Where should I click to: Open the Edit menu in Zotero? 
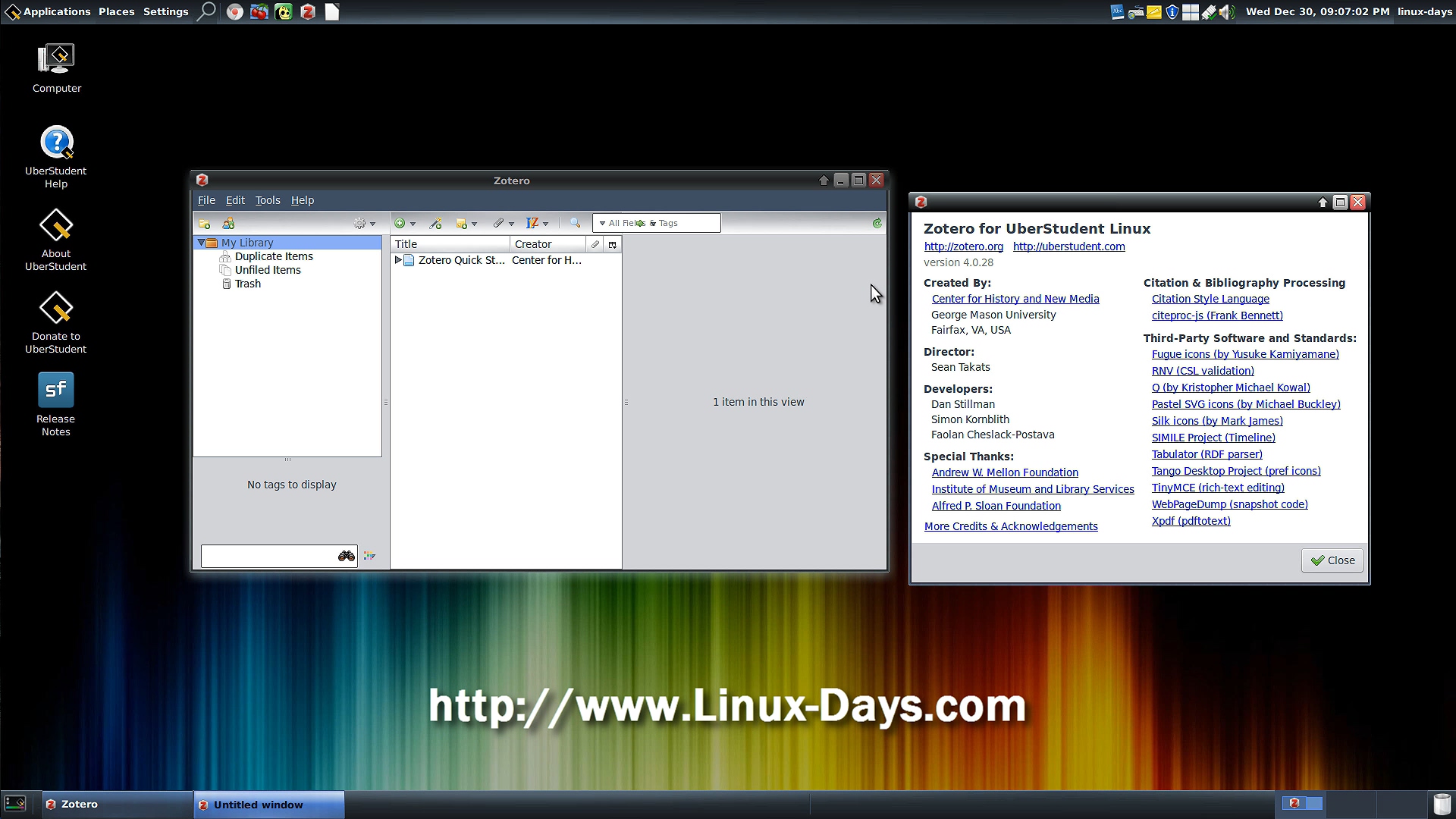tap(235, 200)
